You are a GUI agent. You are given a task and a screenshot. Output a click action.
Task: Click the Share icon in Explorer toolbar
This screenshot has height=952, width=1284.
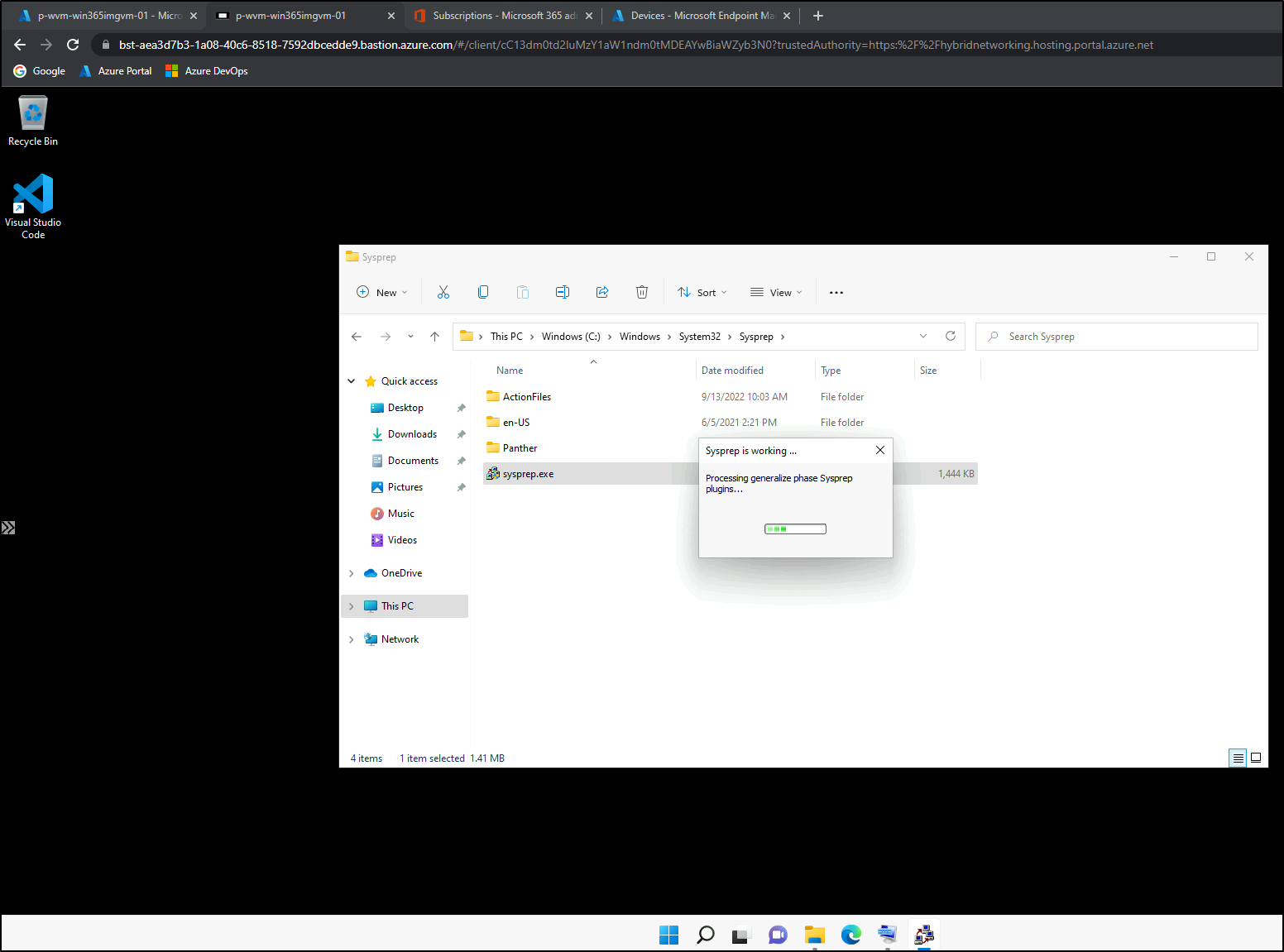tap(602, 292)
